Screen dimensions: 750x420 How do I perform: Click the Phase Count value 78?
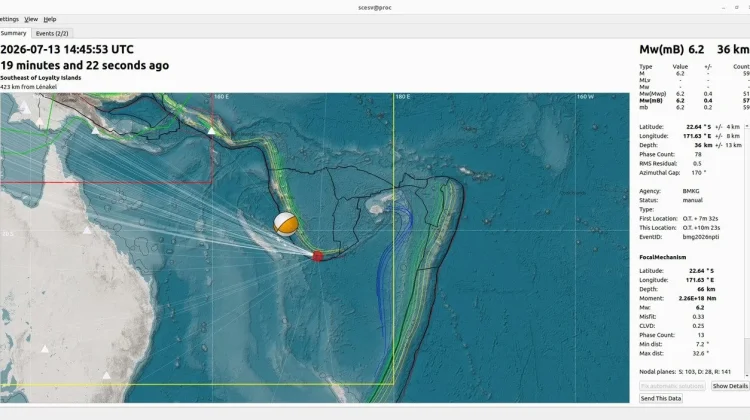(698, 154)
